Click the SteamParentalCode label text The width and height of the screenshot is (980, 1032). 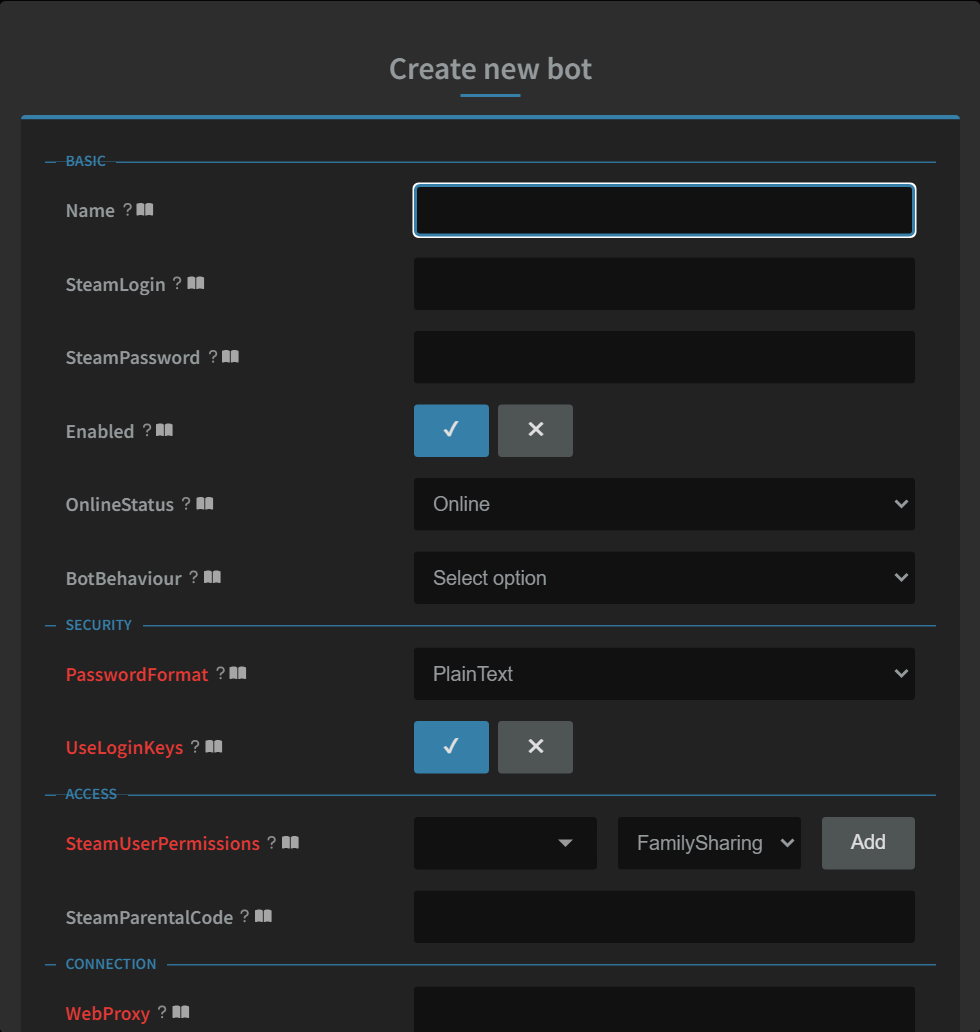[x=149, y=917]
